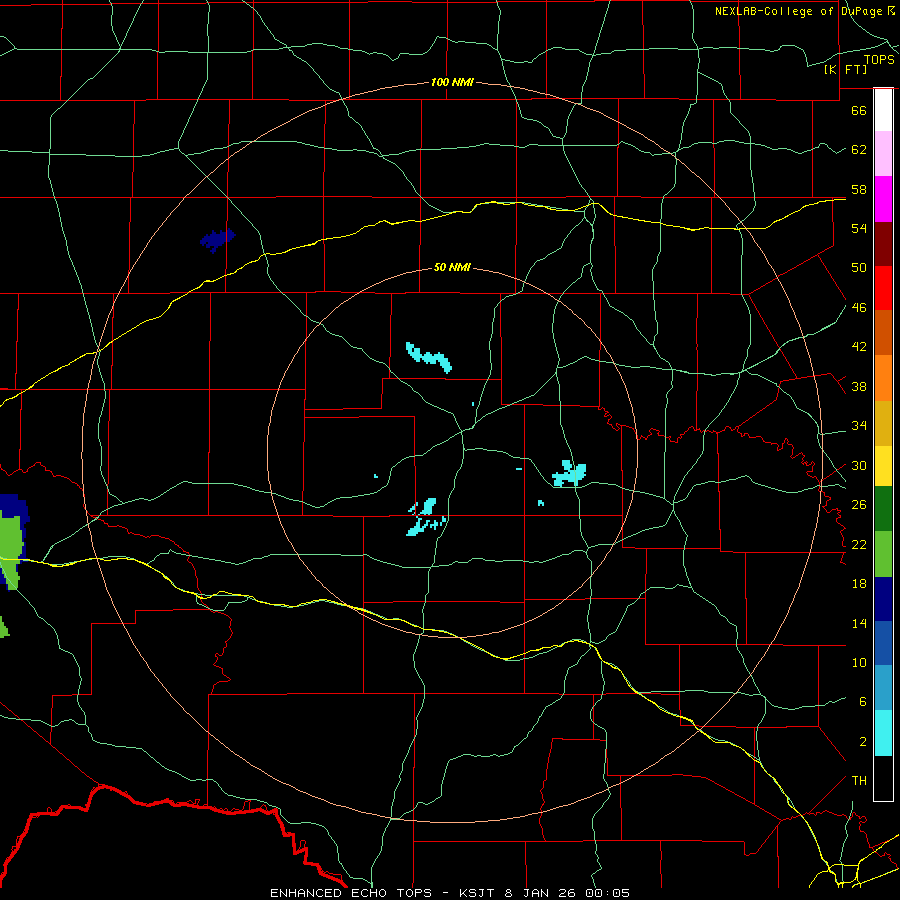Click the 6 legend value
The height and width of the screenshot is (900, 900).
coord(862,702)
